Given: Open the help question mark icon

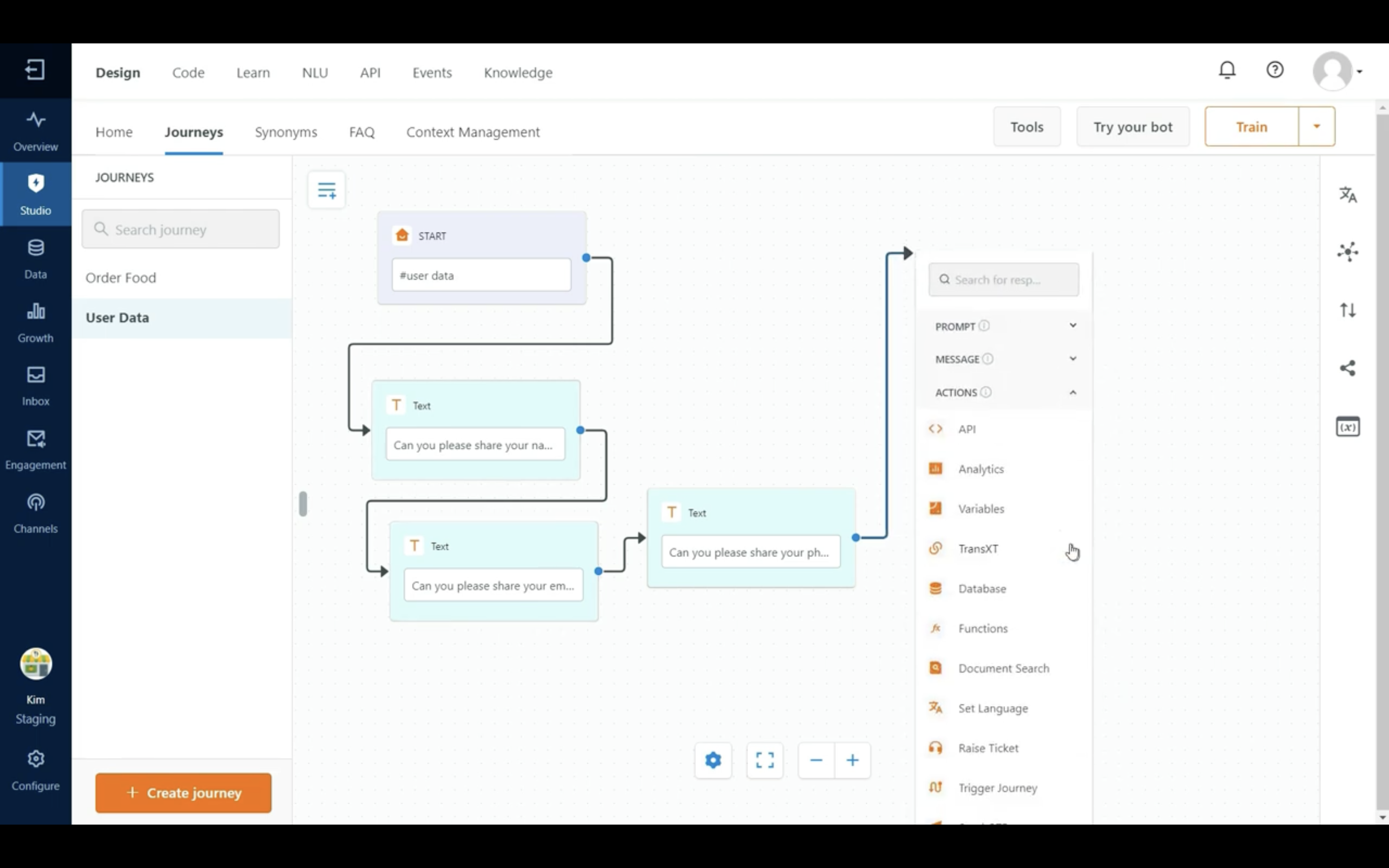Looking at the screenshot, I should (x=1275, y=70).
